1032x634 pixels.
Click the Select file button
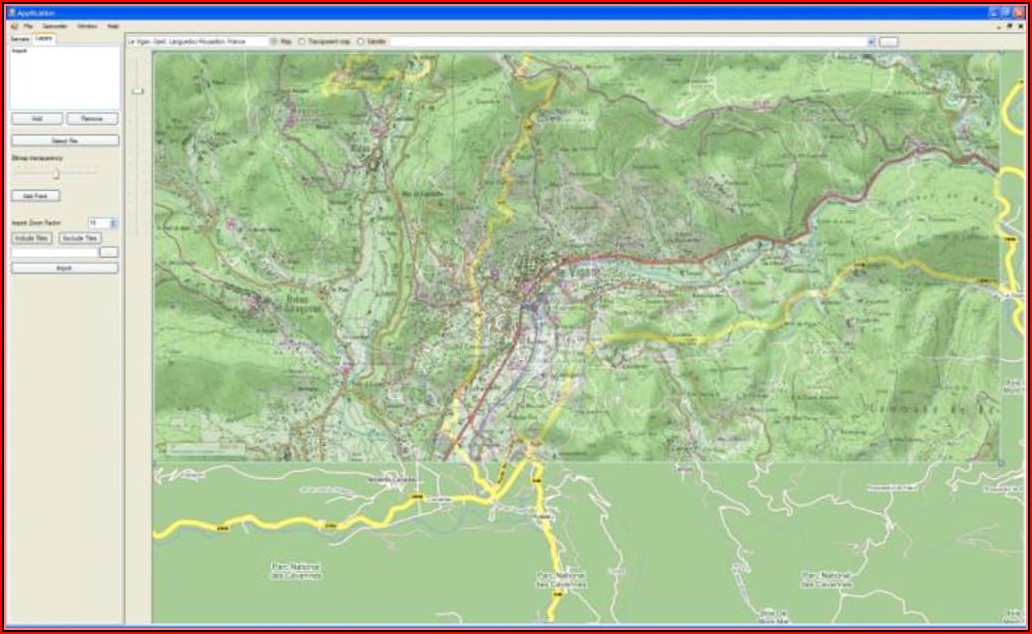point(65,141)
